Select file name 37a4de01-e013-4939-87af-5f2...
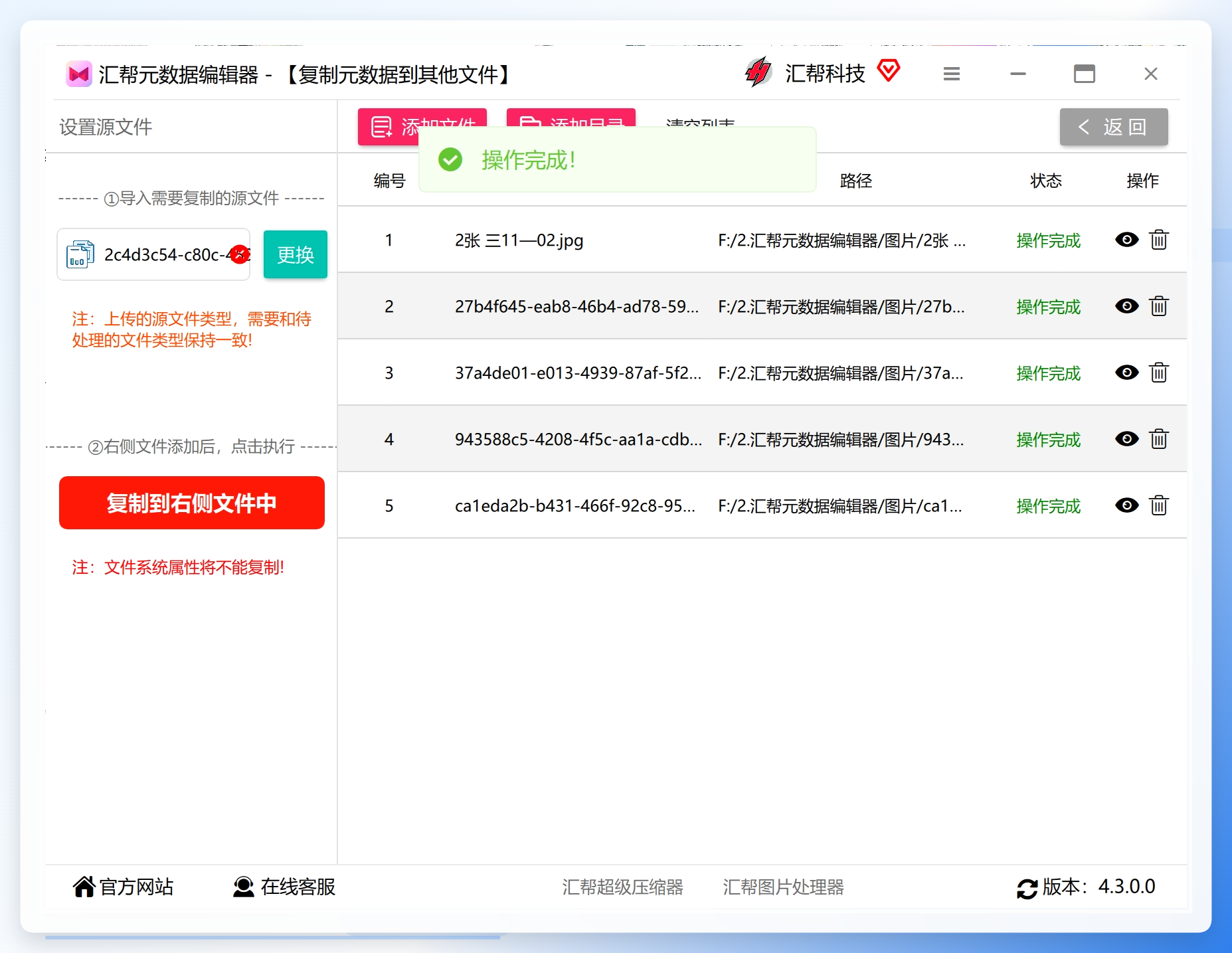1232x953 pixels. (578, 373)
